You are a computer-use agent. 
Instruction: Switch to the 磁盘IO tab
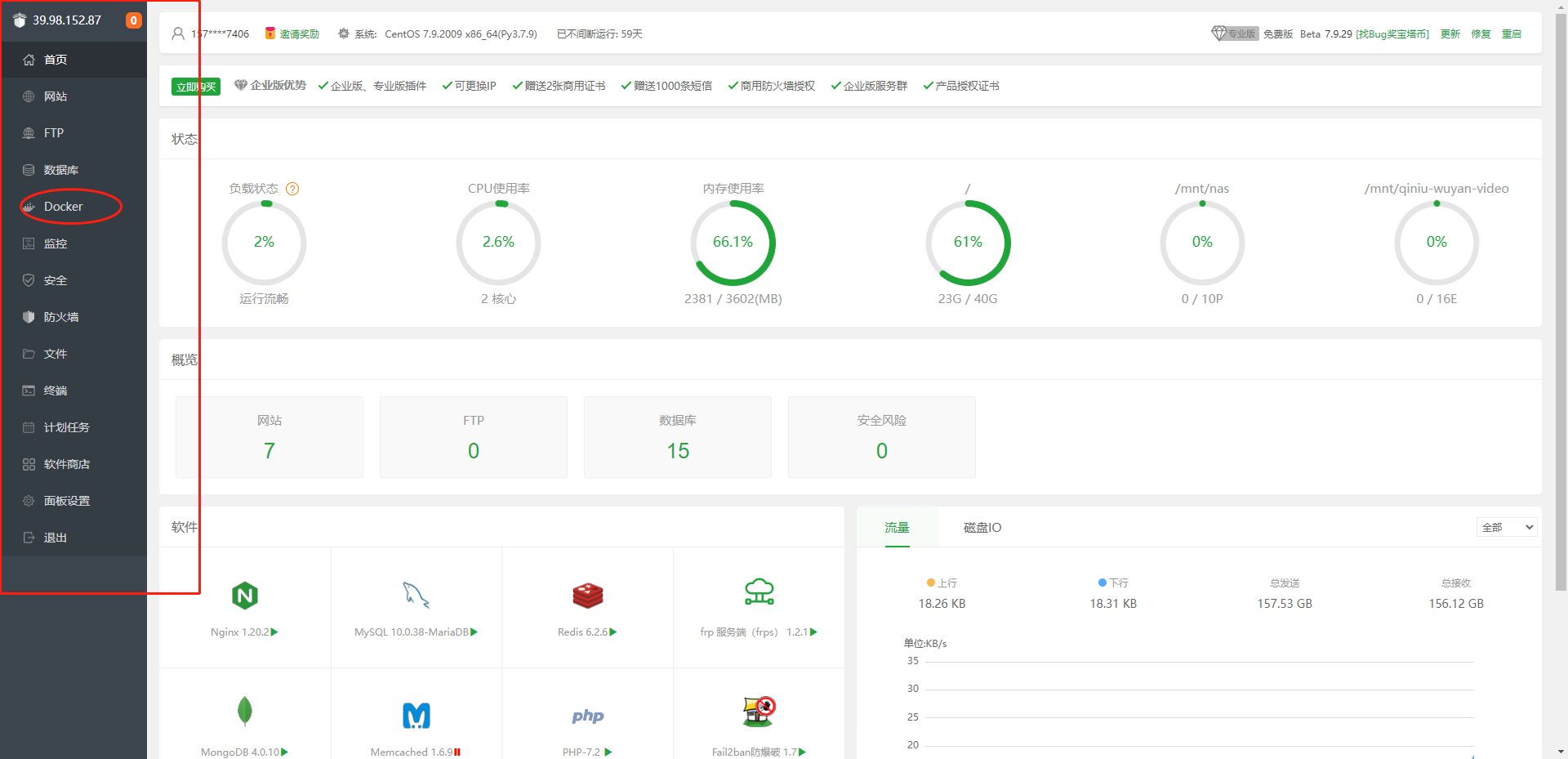click(x=982, y=528)
